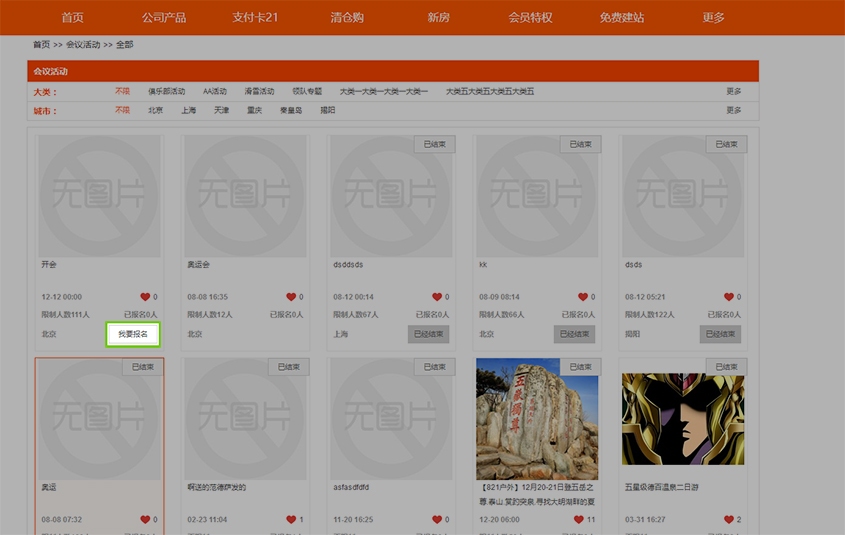Click the kk event title

(x=483, y=265)
